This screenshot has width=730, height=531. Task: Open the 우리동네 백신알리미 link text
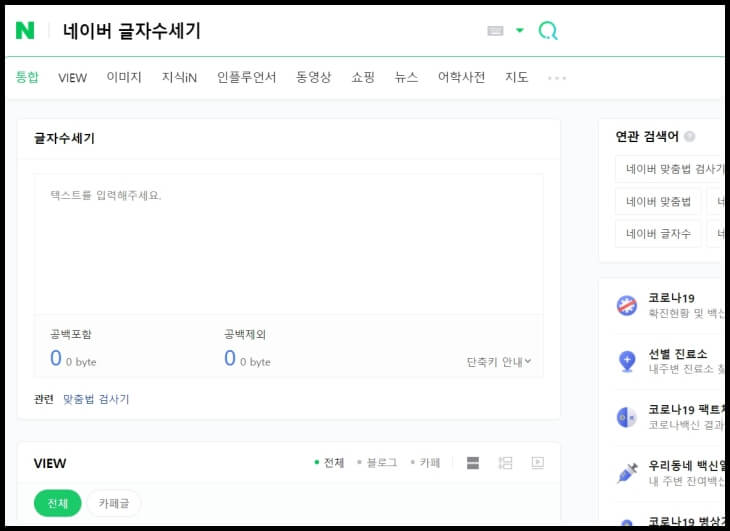pyautogui.click(x=686, y=465)
